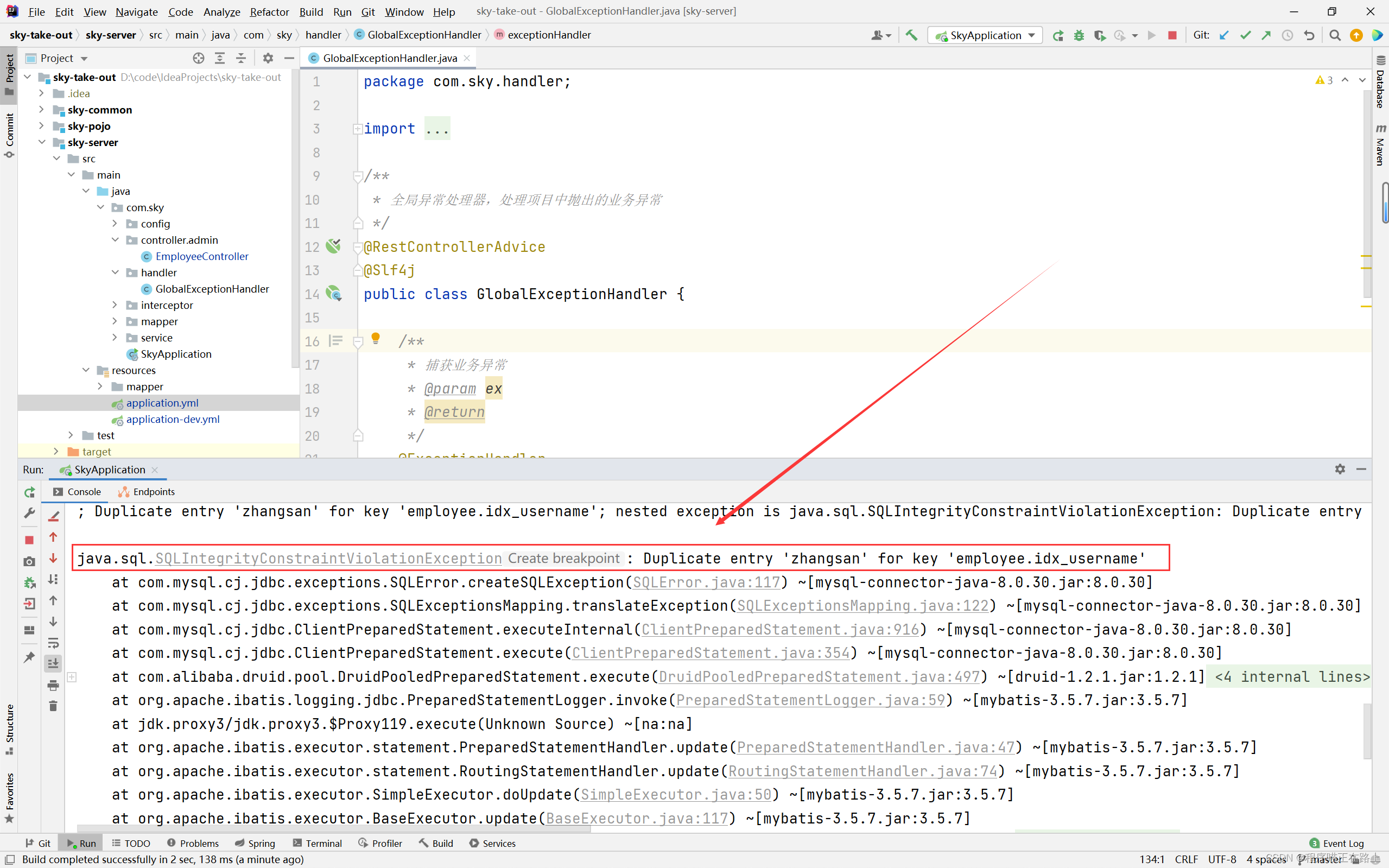Viewport: 1389px width, 868px height.
Task: Toggle soft-wrap in console
Action: pyautogui.click(x=53, y=642)
